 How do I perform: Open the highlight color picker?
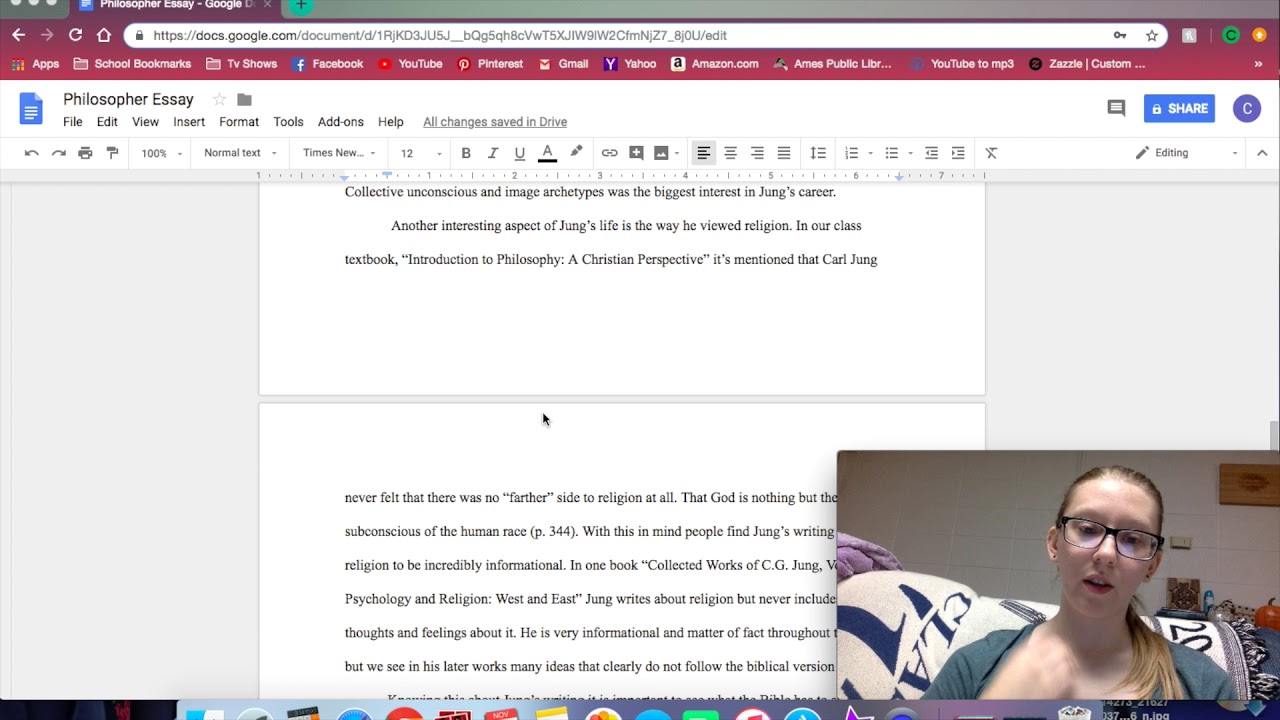tap(576, 152)
